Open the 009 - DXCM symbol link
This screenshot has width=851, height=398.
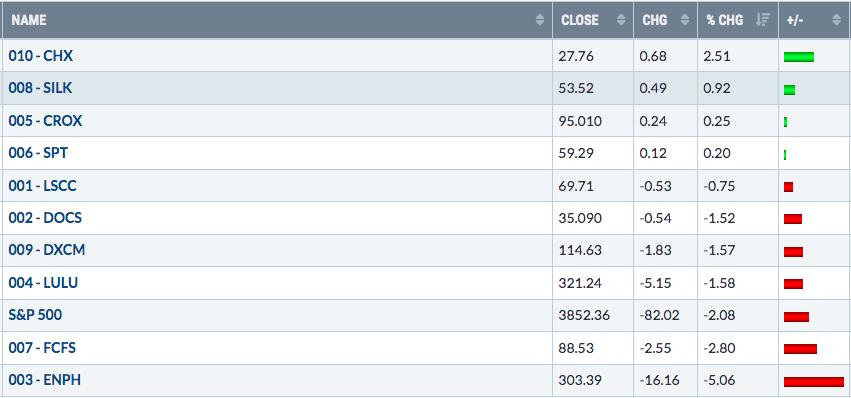(47, 250)
